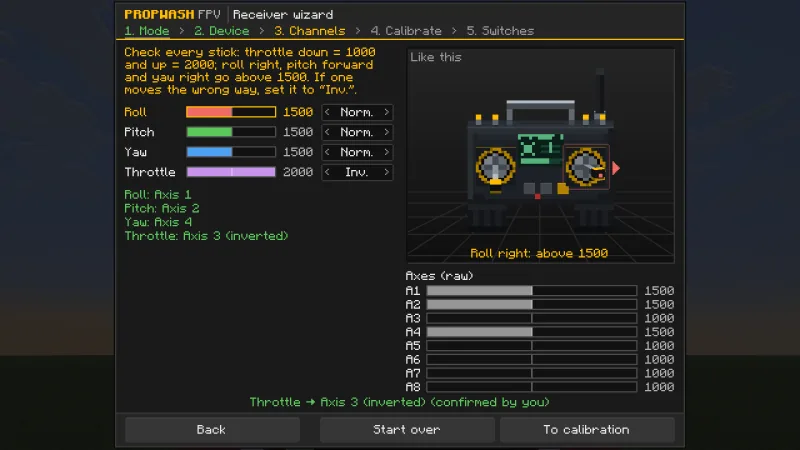Click the purple Throttle channel bar
The width and height of the screenshot is (800, 450).
click(231, 172)
